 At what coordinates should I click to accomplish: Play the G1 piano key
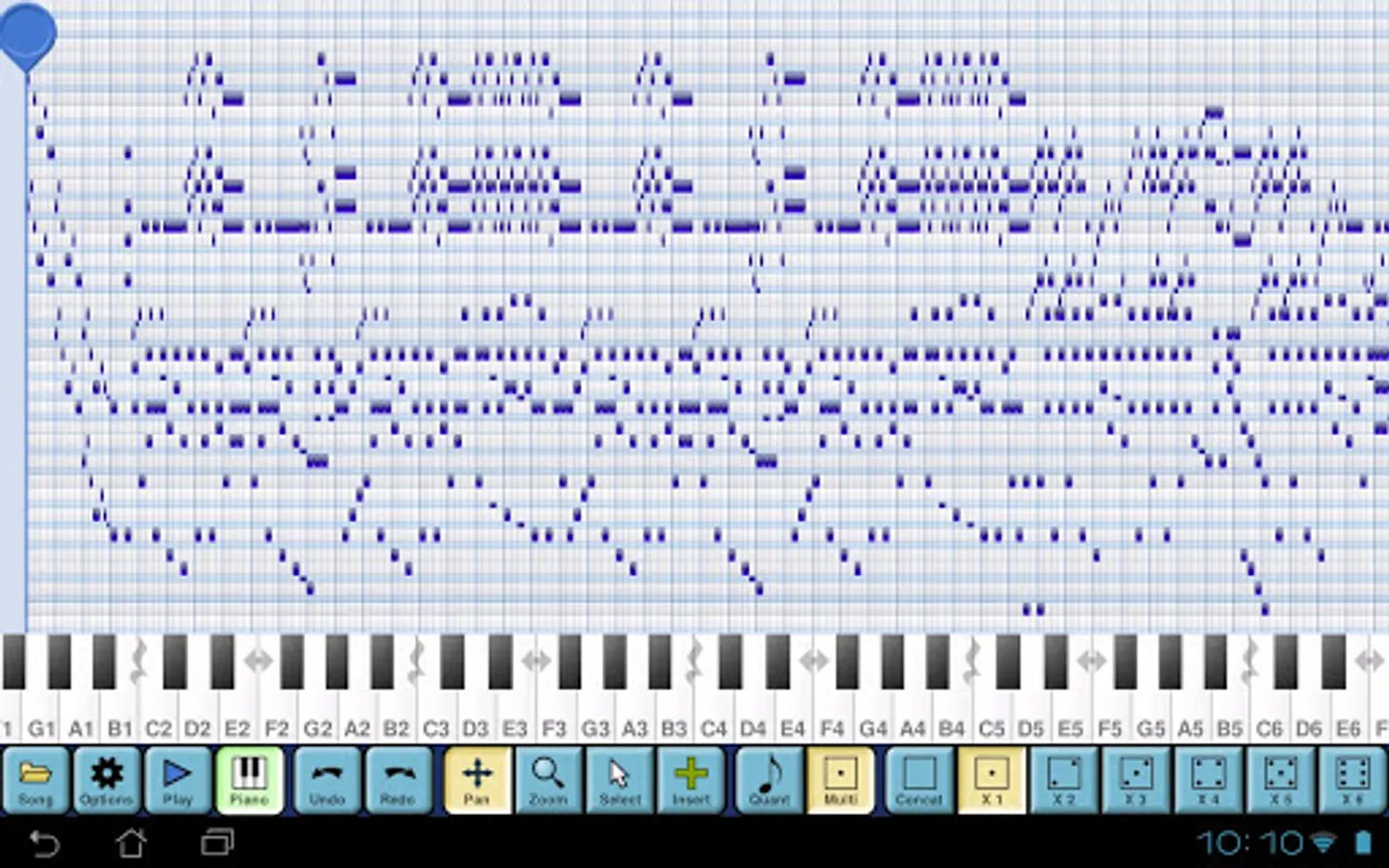point(41,714)
